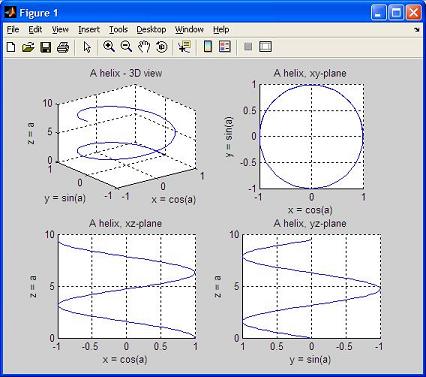426x377 pixels.
Task: Click 'x = cos(a)' label under xz-plane plot
Action: (x=125, y=359)
